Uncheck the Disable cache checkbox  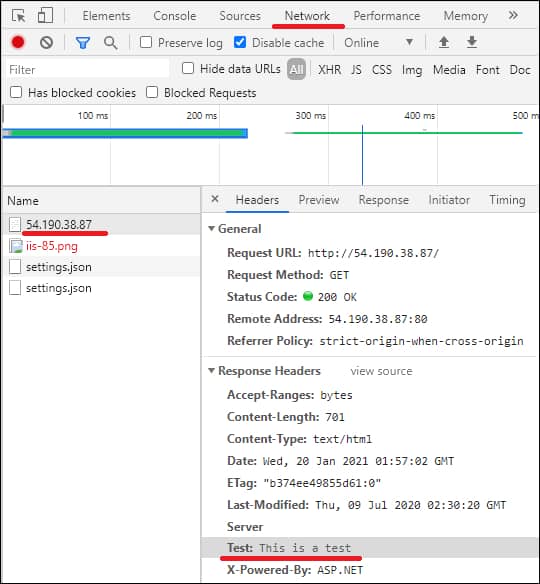(x=240, y=42)
